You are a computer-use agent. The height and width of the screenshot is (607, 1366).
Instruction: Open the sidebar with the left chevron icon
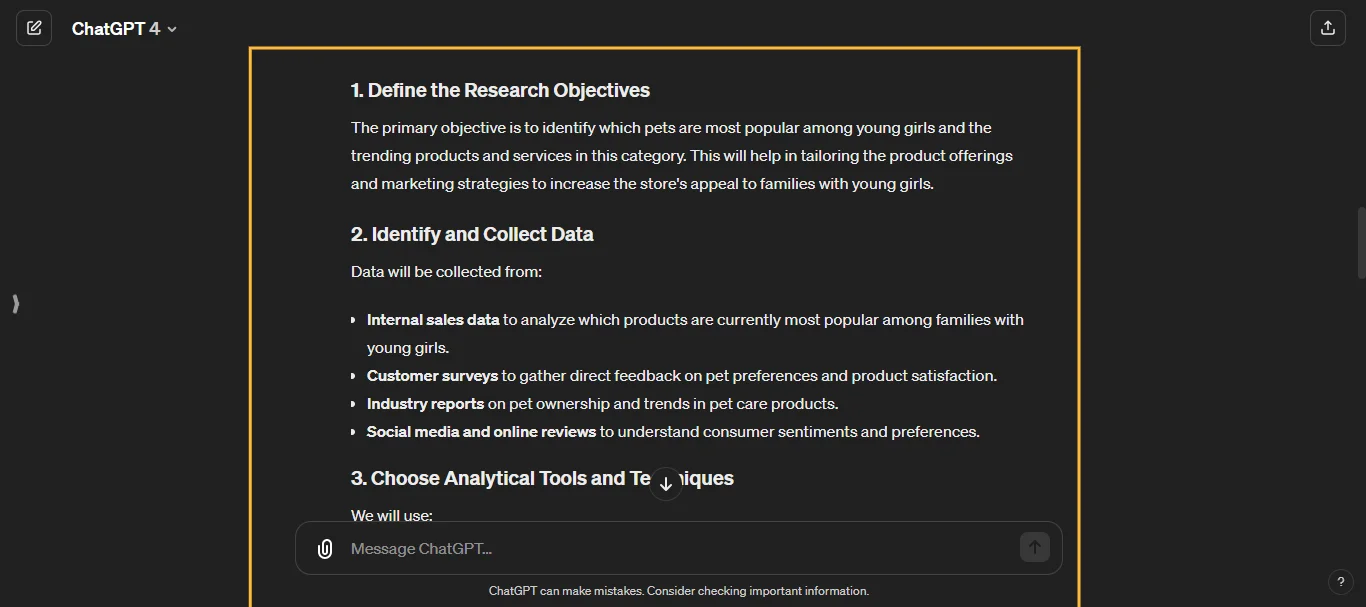pos(15,303)
